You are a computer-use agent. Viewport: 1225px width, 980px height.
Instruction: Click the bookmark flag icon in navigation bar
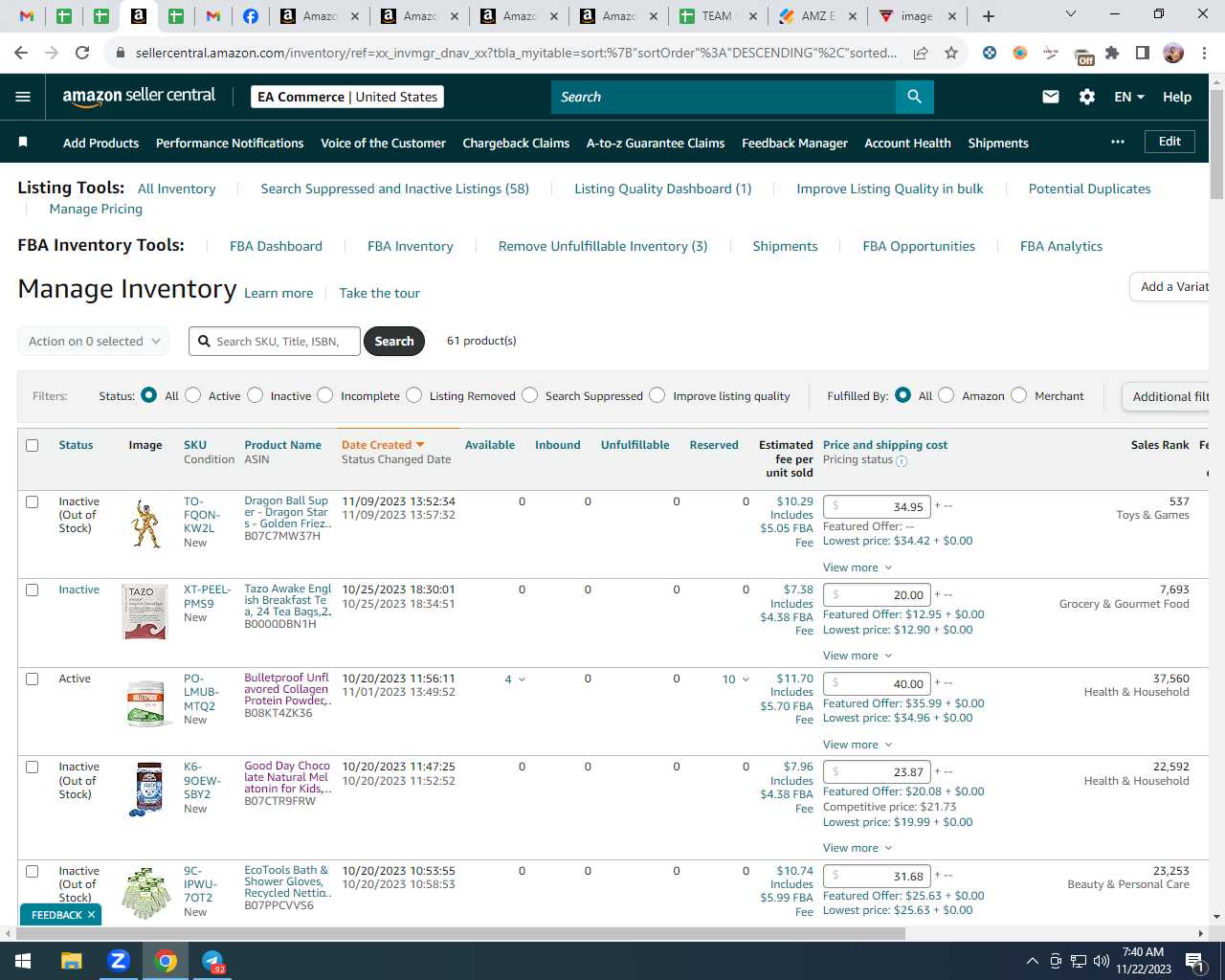[23, 142]
